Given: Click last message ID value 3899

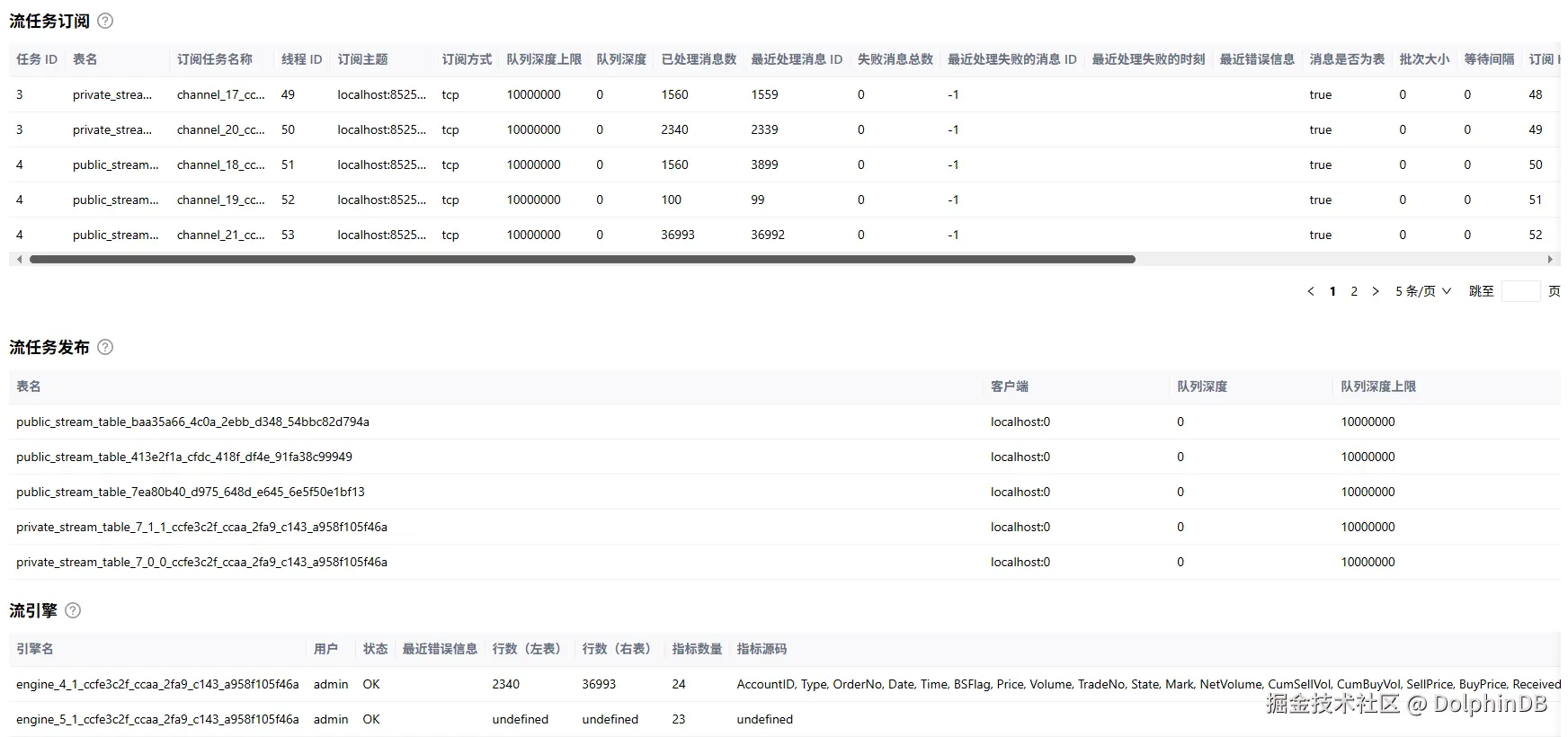Looking at the screenshot, I should coord(765,164).
